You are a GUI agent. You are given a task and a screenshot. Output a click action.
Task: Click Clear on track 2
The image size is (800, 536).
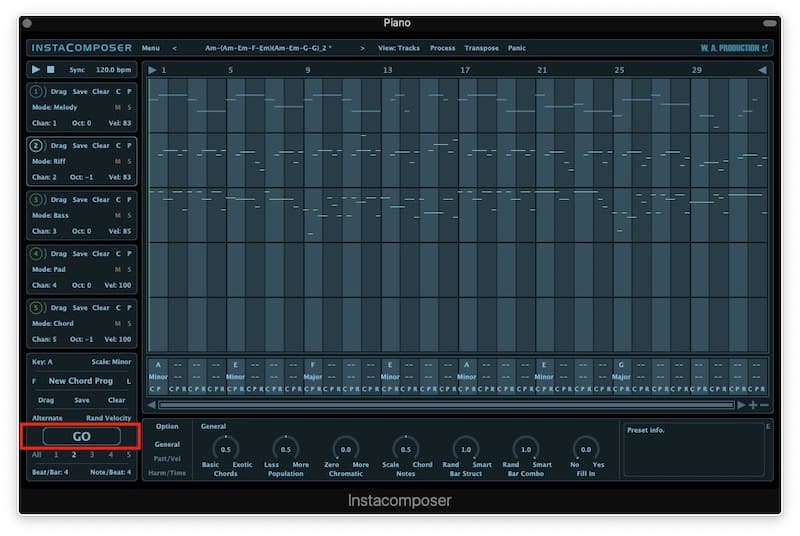101,146
